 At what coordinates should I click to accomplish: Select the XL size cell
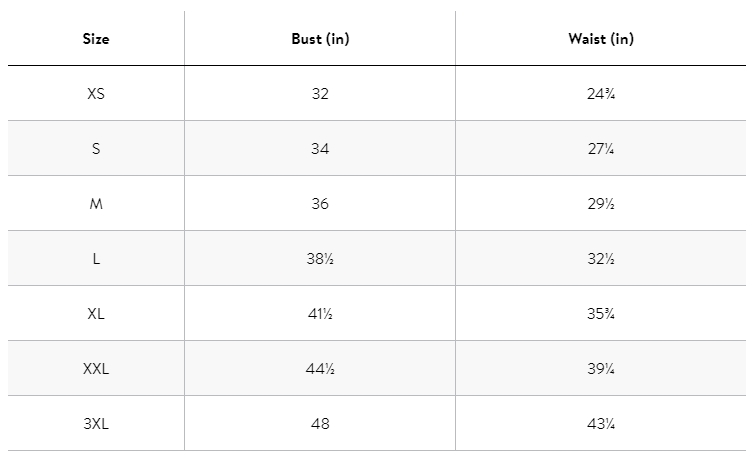96,314
